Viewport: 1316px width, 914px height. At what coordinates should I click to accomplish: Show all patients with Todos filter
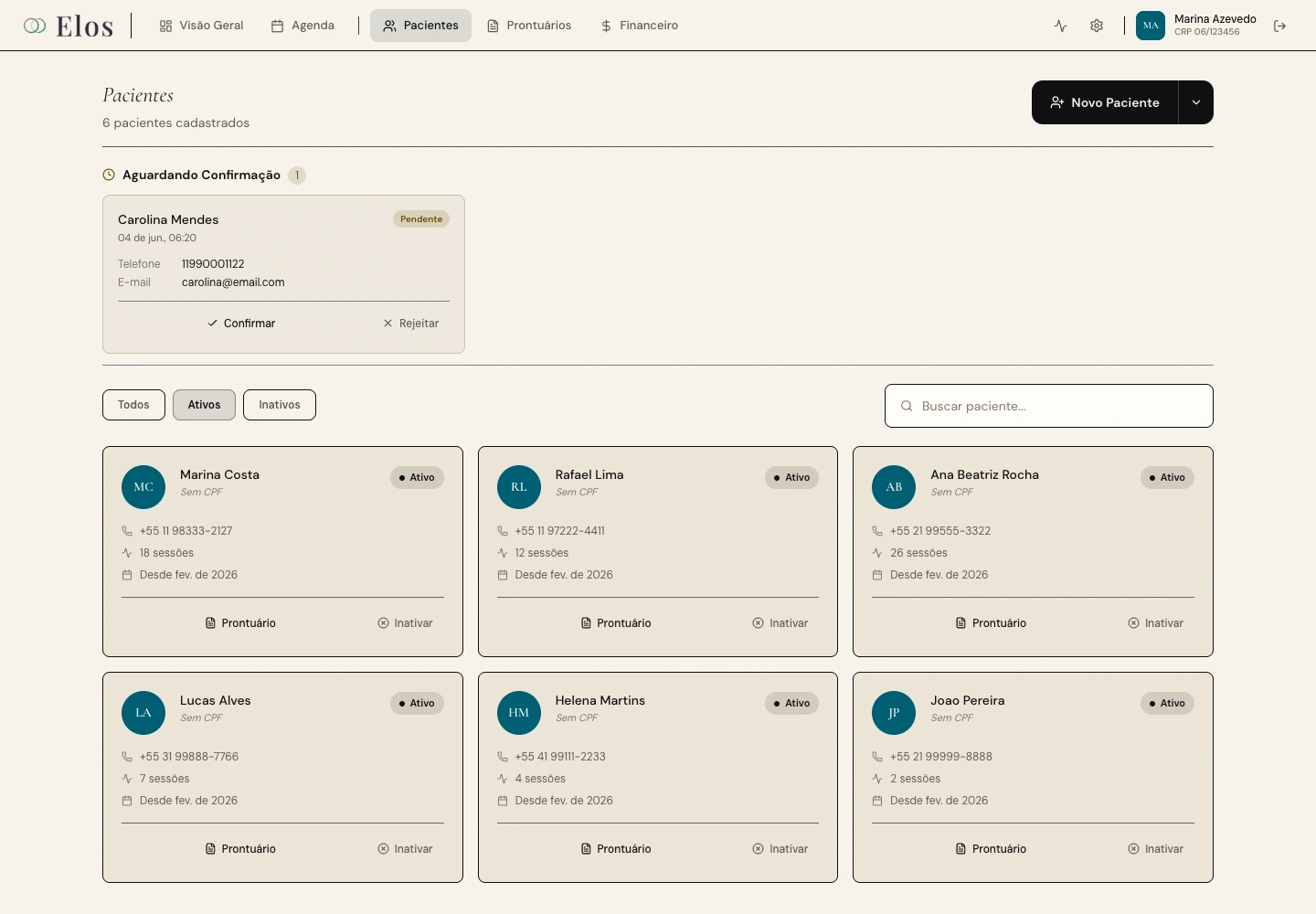(133, 405)
